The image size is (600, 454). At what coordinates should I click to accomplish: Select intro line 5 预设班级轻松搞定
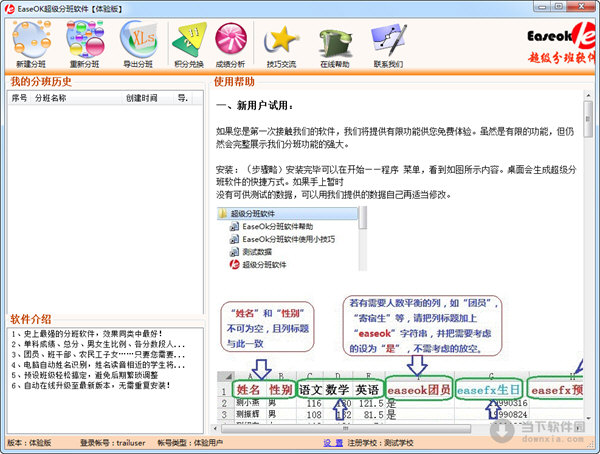(84, 375)
